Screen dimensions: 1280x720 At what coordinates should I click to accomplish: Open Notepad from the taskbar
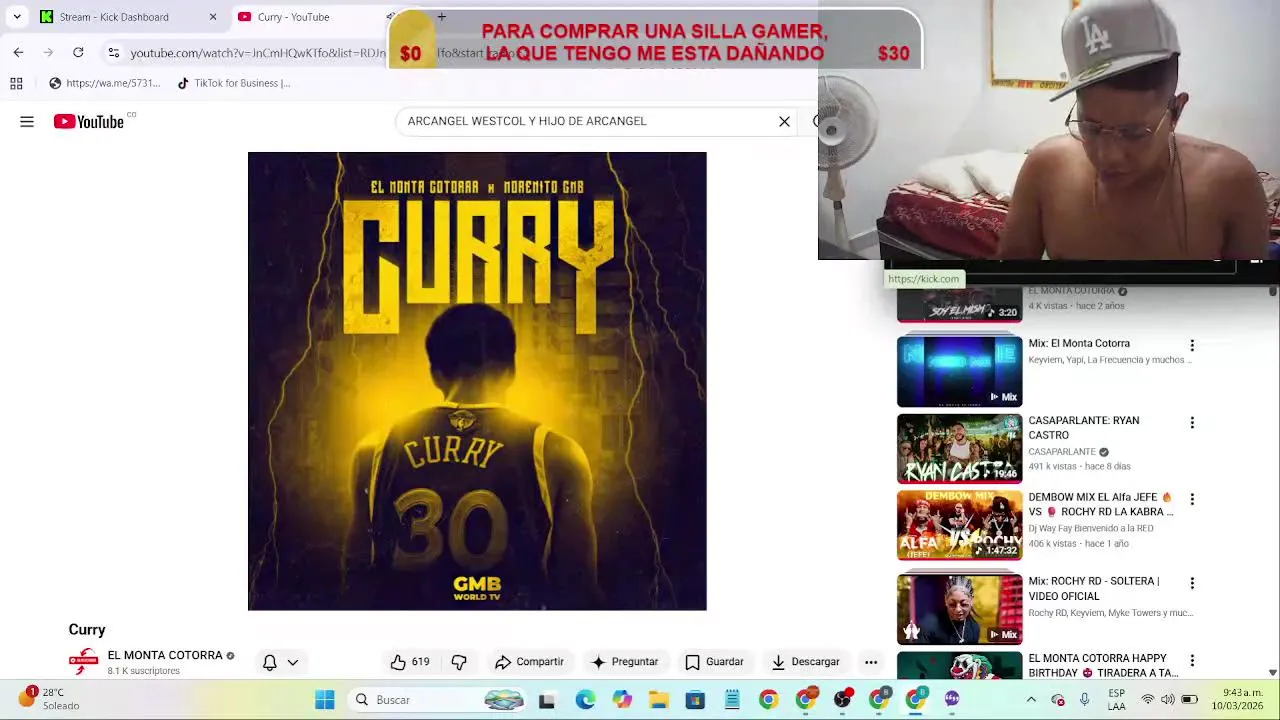click(x=732, y=700)
